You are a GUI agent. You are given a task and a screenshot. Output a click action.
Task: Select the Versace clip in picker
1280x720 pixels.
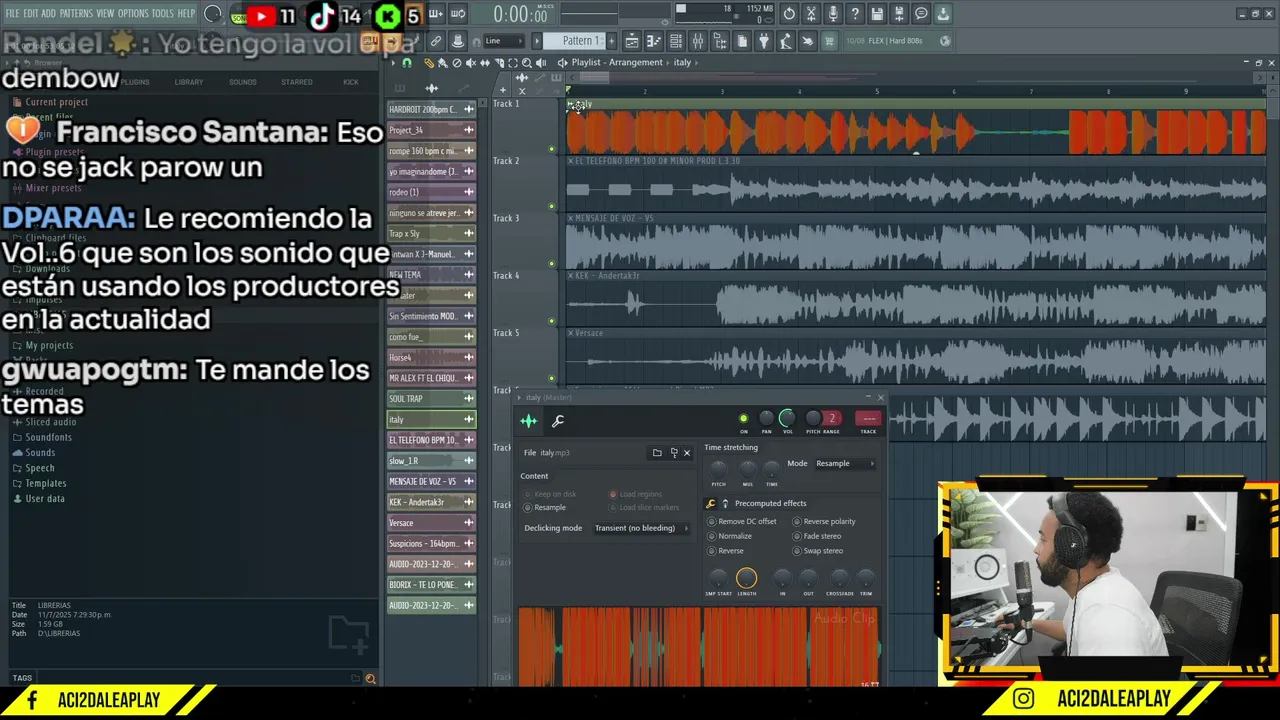(431, 523)
